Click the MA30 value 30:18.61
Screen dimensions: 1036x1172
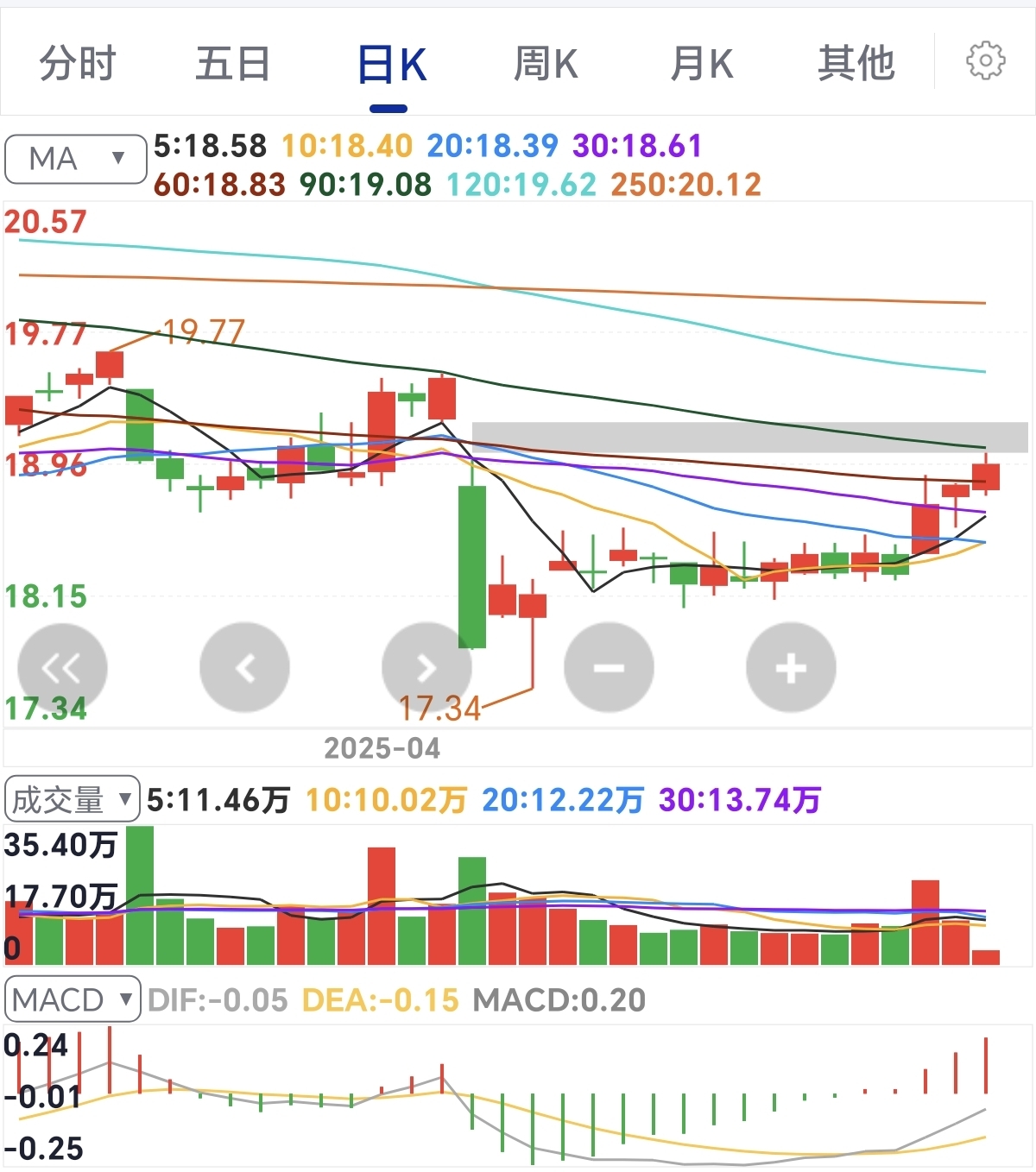[637, 146]
